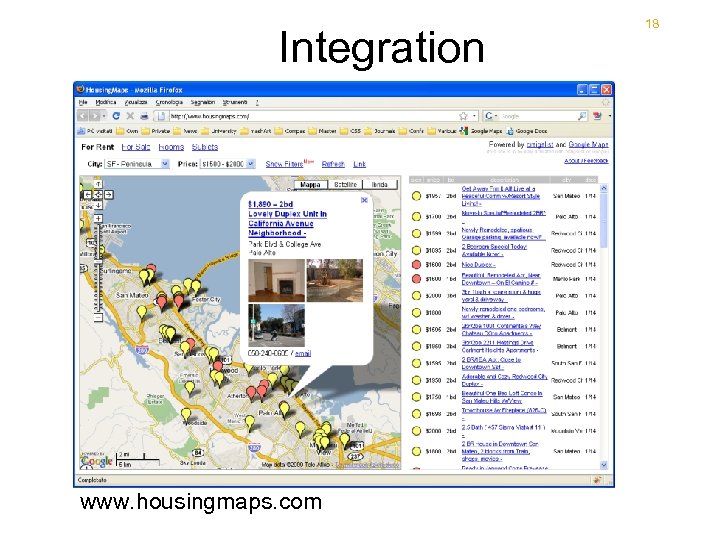Switch the map to Ibrida view
Screen dimensions: 720x540
pos(380,185)
